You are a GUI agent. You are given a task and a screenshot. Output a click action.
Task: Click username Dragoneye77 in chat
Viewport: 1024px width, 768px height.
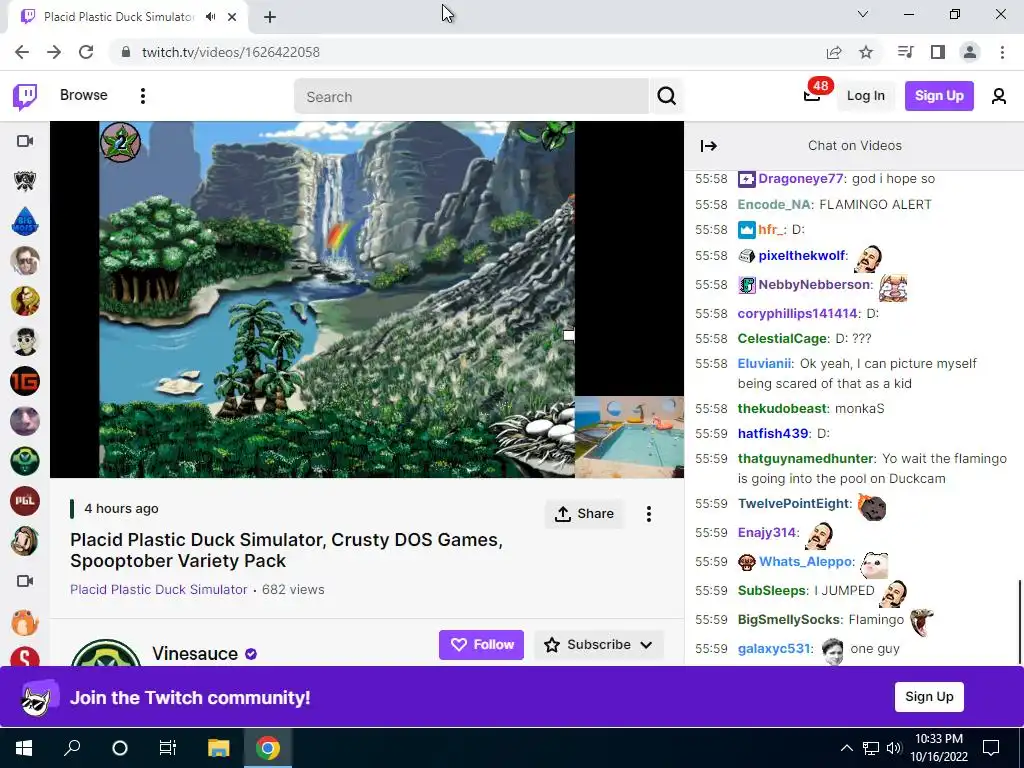click(801, 179)
